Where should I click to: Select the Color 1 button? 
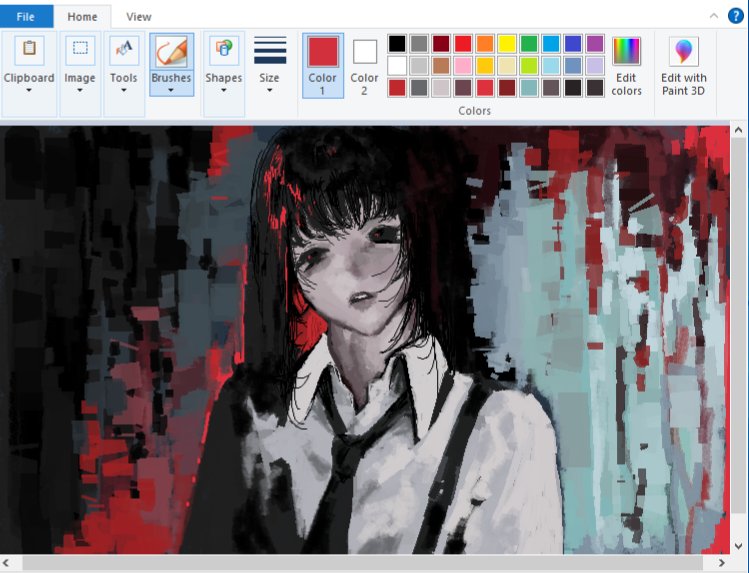[x=323, y=65]
